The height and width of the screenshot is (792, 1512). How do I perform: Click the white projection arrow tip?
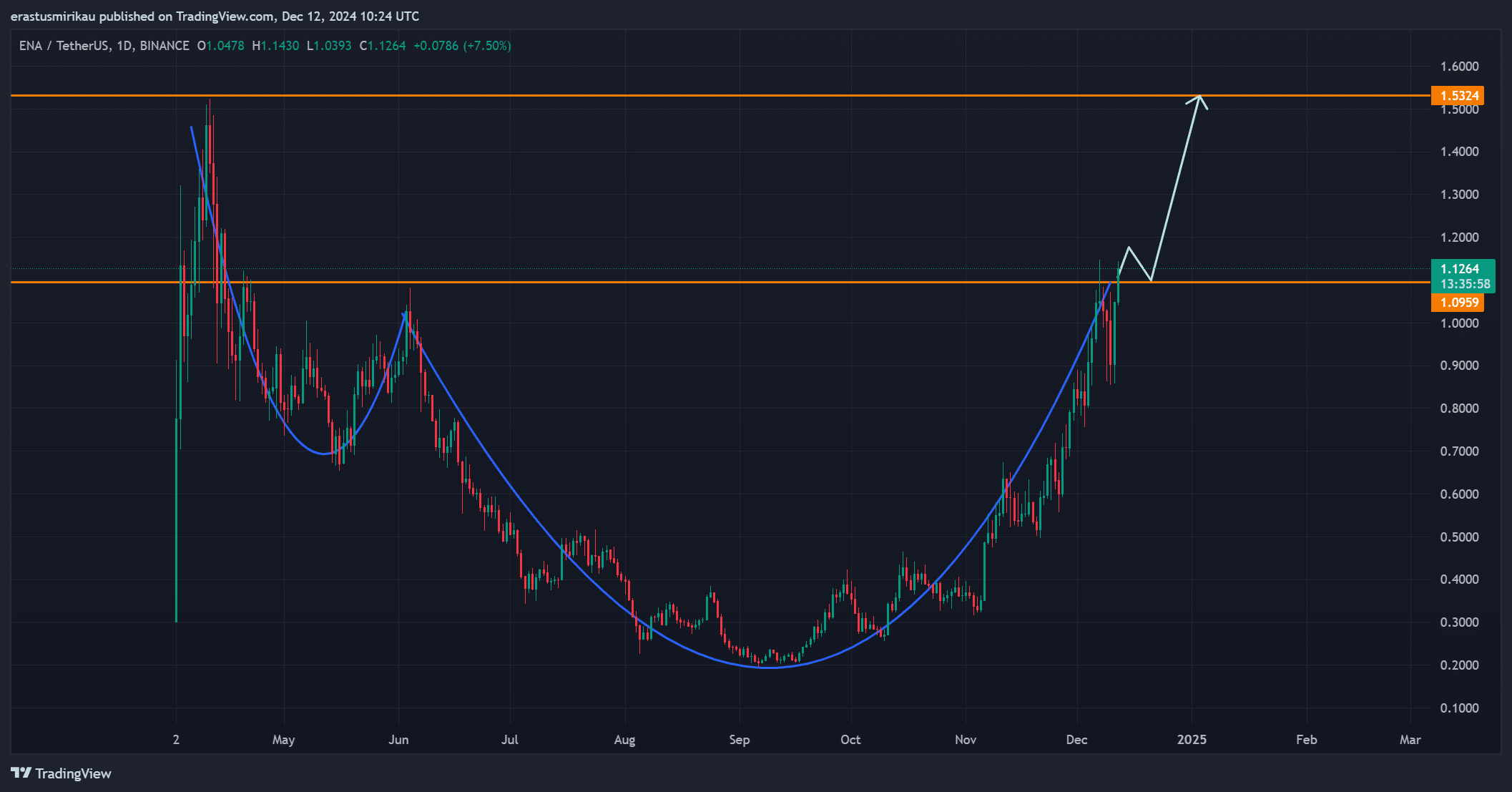click(x=1199, y=97)
